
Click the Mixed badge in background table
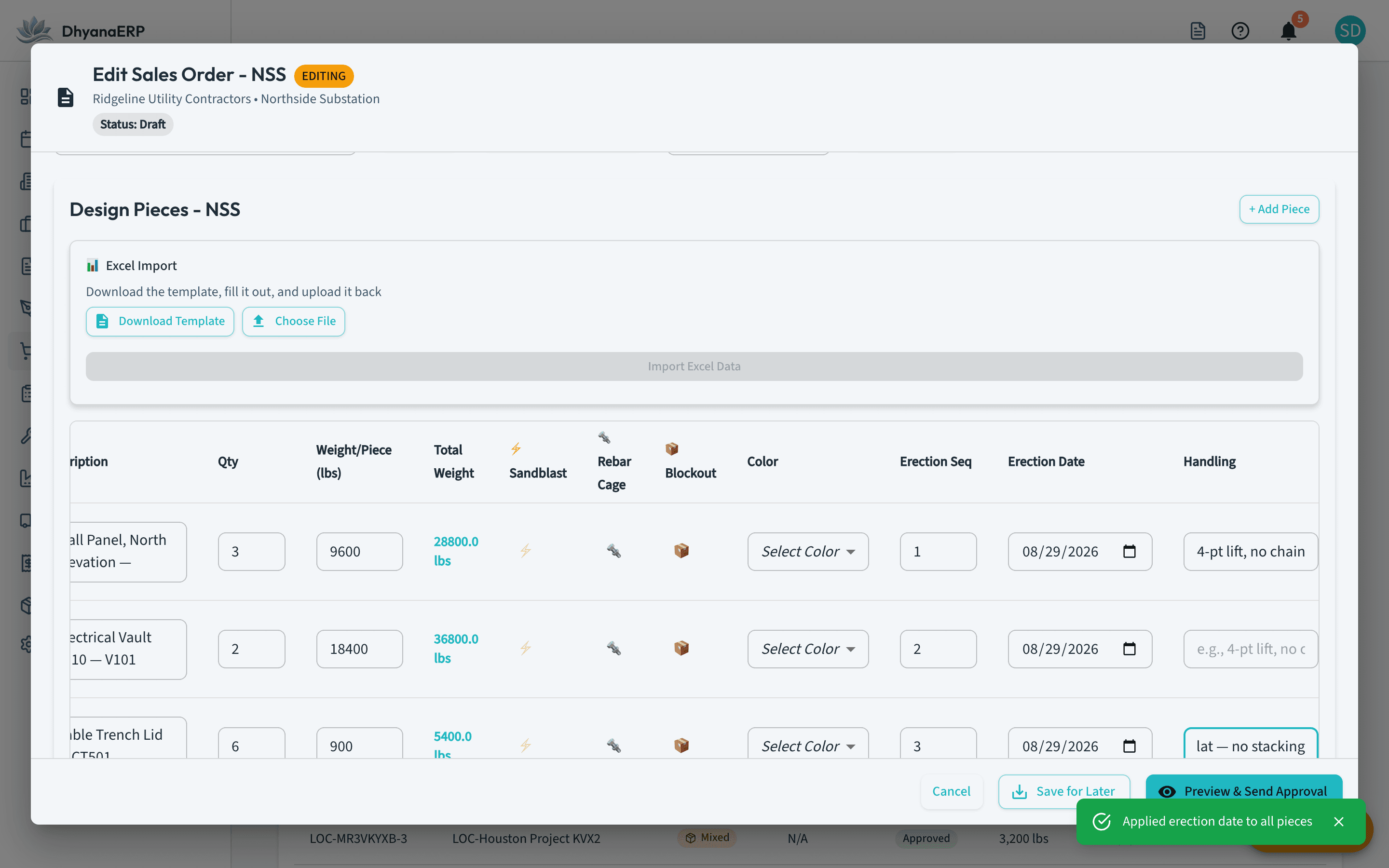coord(707,838)
